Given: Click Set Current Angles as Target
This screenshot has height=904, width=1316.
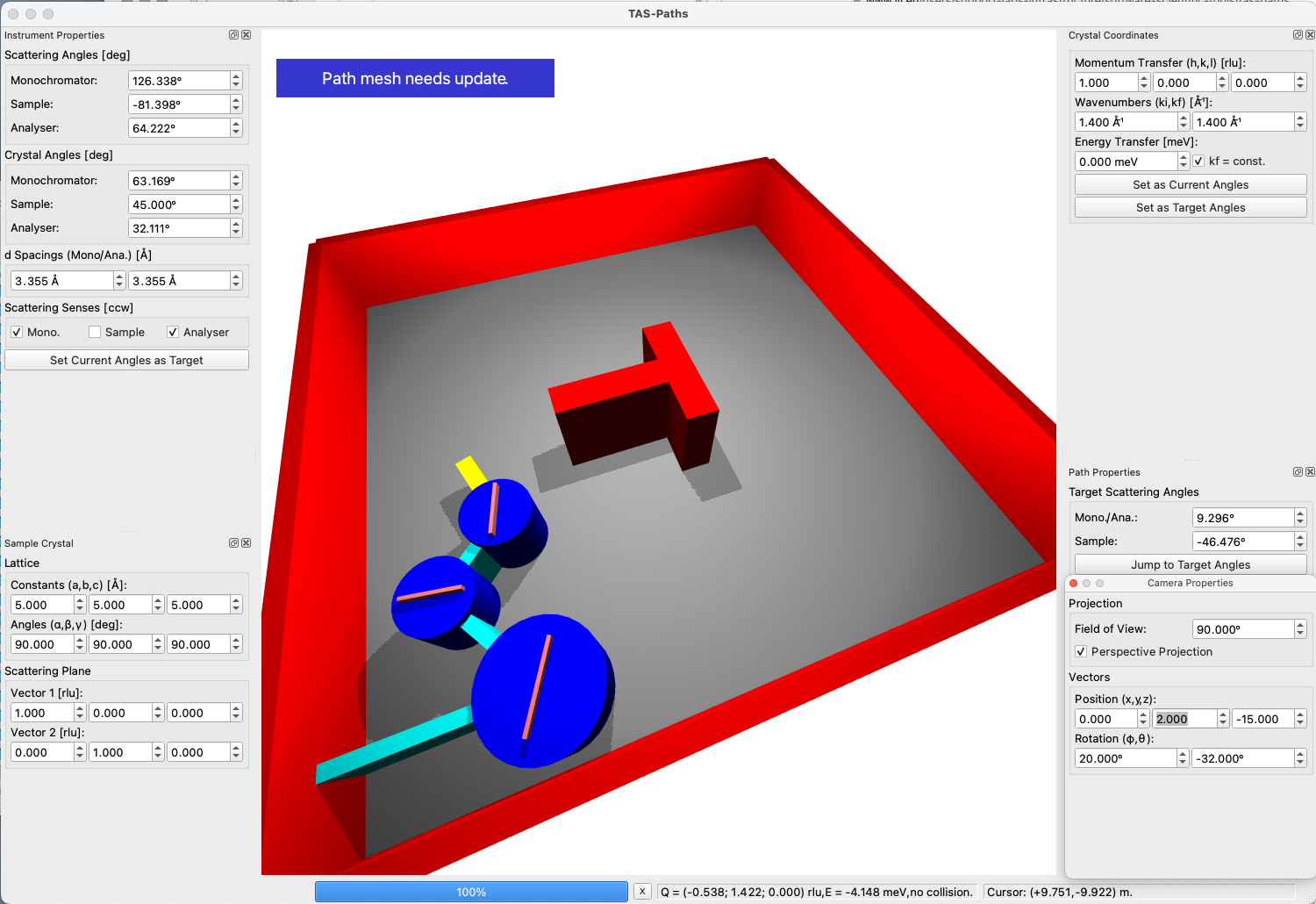Looking at the screenshot, I should click(126, 361).
